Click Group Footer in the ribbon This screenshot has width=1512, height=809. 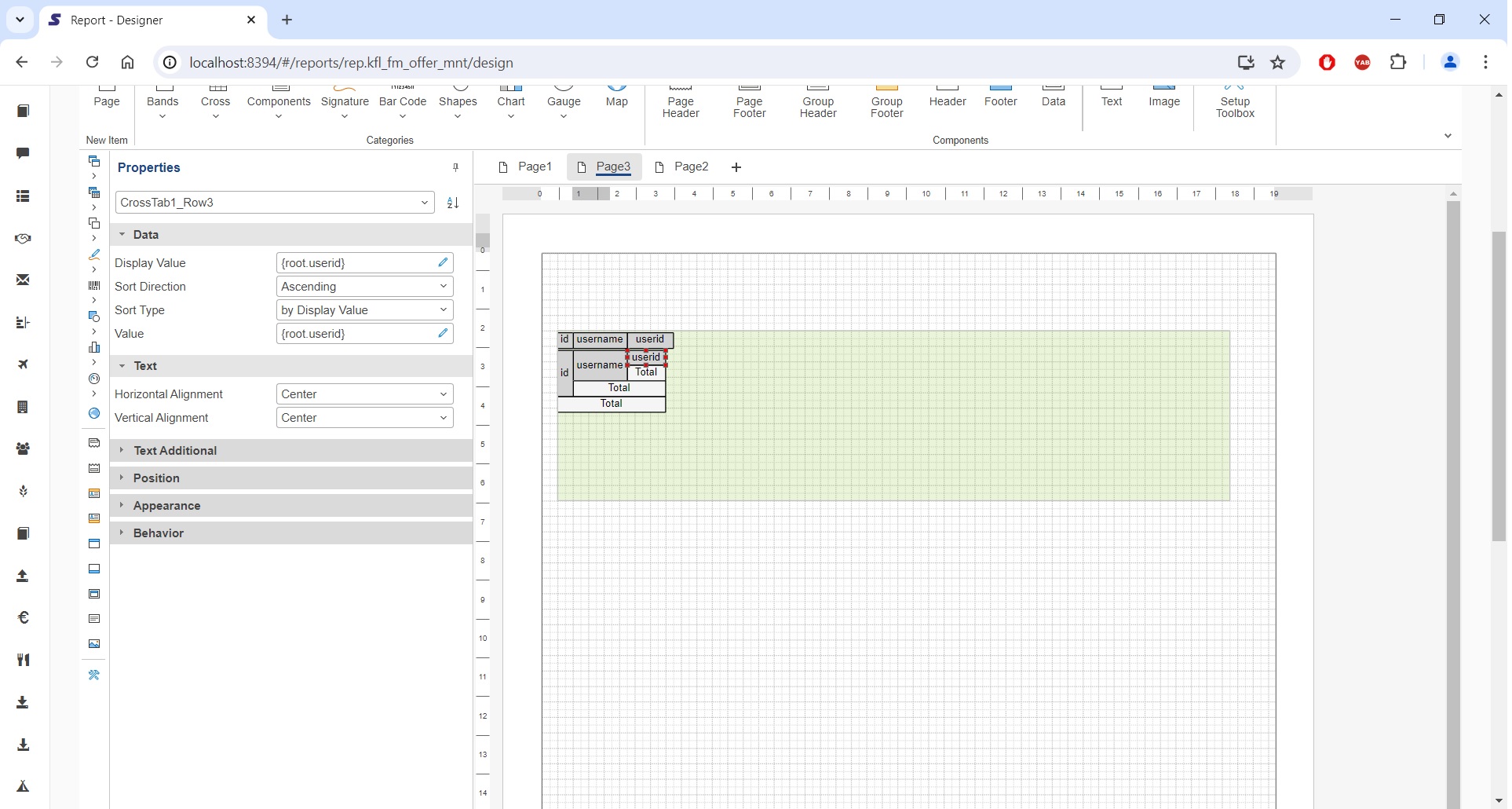pyautogui.click(x=887, y=103)
